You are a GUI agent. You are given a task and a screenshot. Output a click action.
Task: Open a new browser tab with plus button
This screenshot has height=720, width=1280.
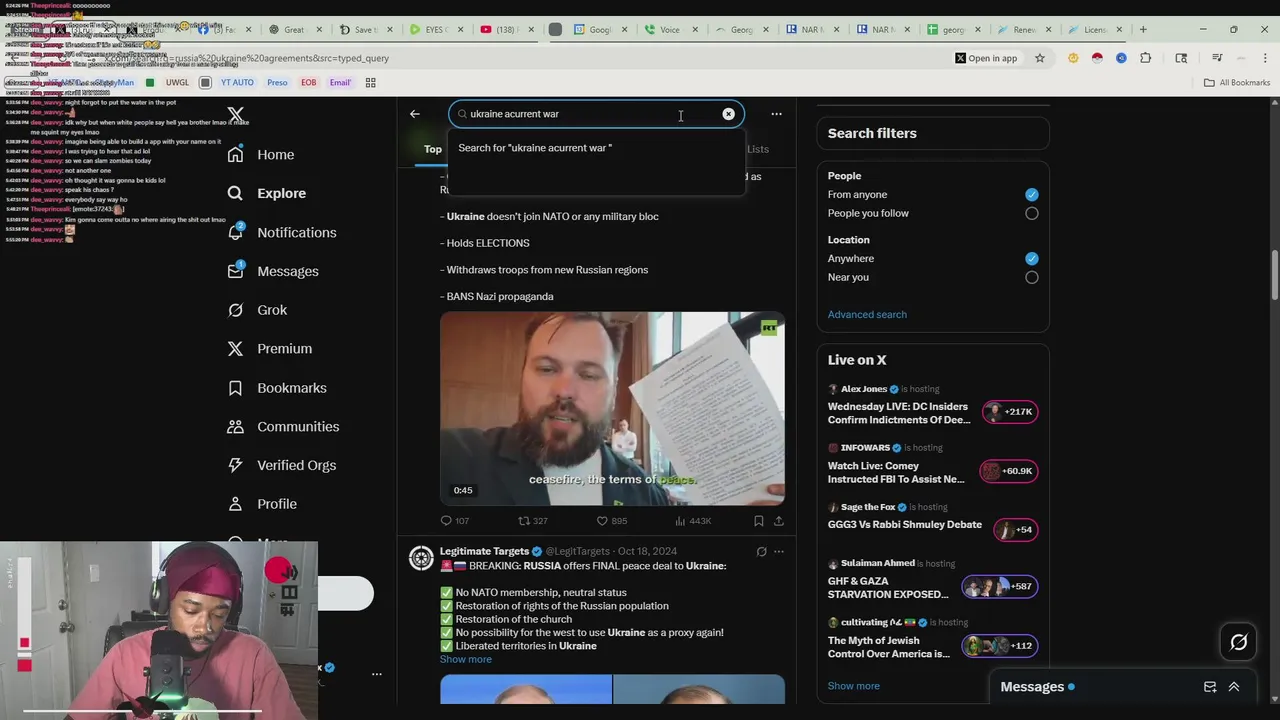click(1145, 30)
